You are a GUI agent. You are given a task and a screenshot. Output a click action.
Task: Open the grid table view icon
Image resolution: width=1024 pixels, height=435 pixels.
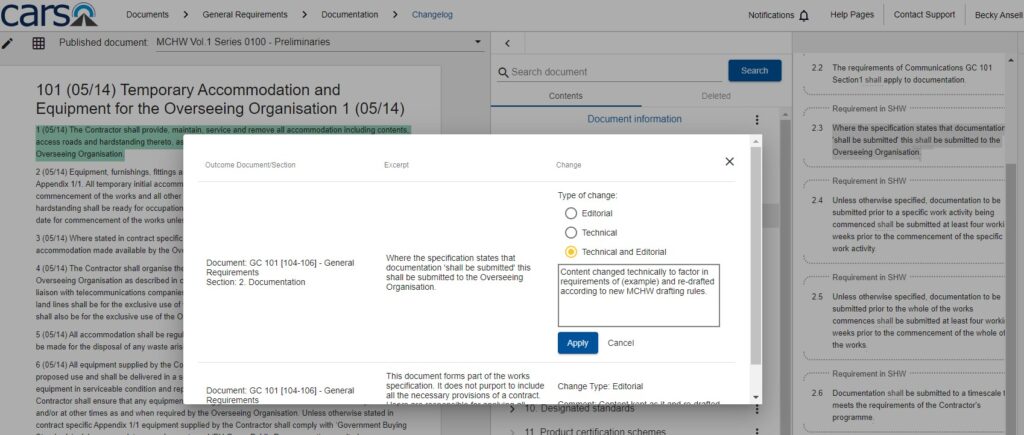[38, 43]
